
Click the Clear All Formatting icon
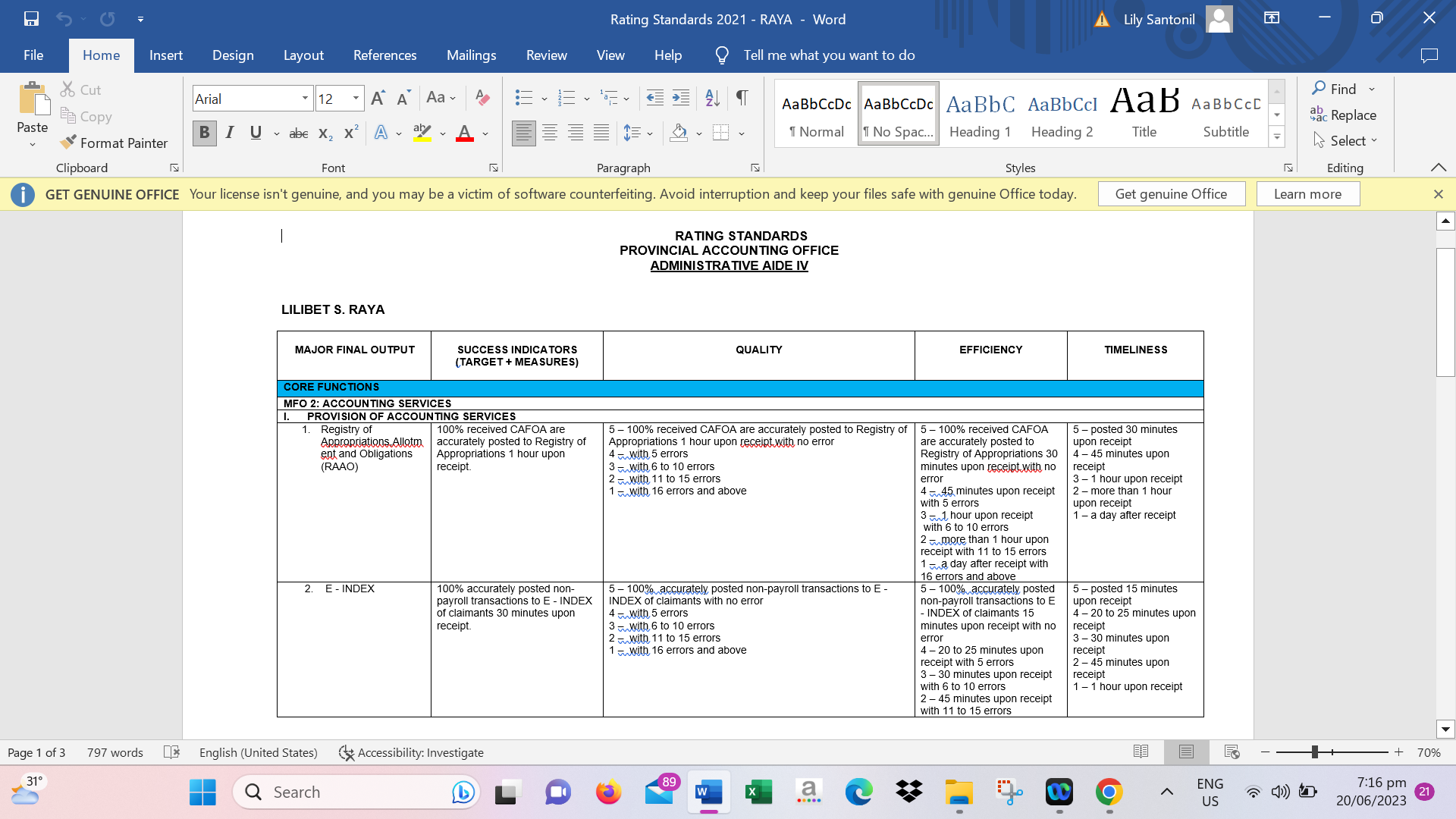click(482, 98)
